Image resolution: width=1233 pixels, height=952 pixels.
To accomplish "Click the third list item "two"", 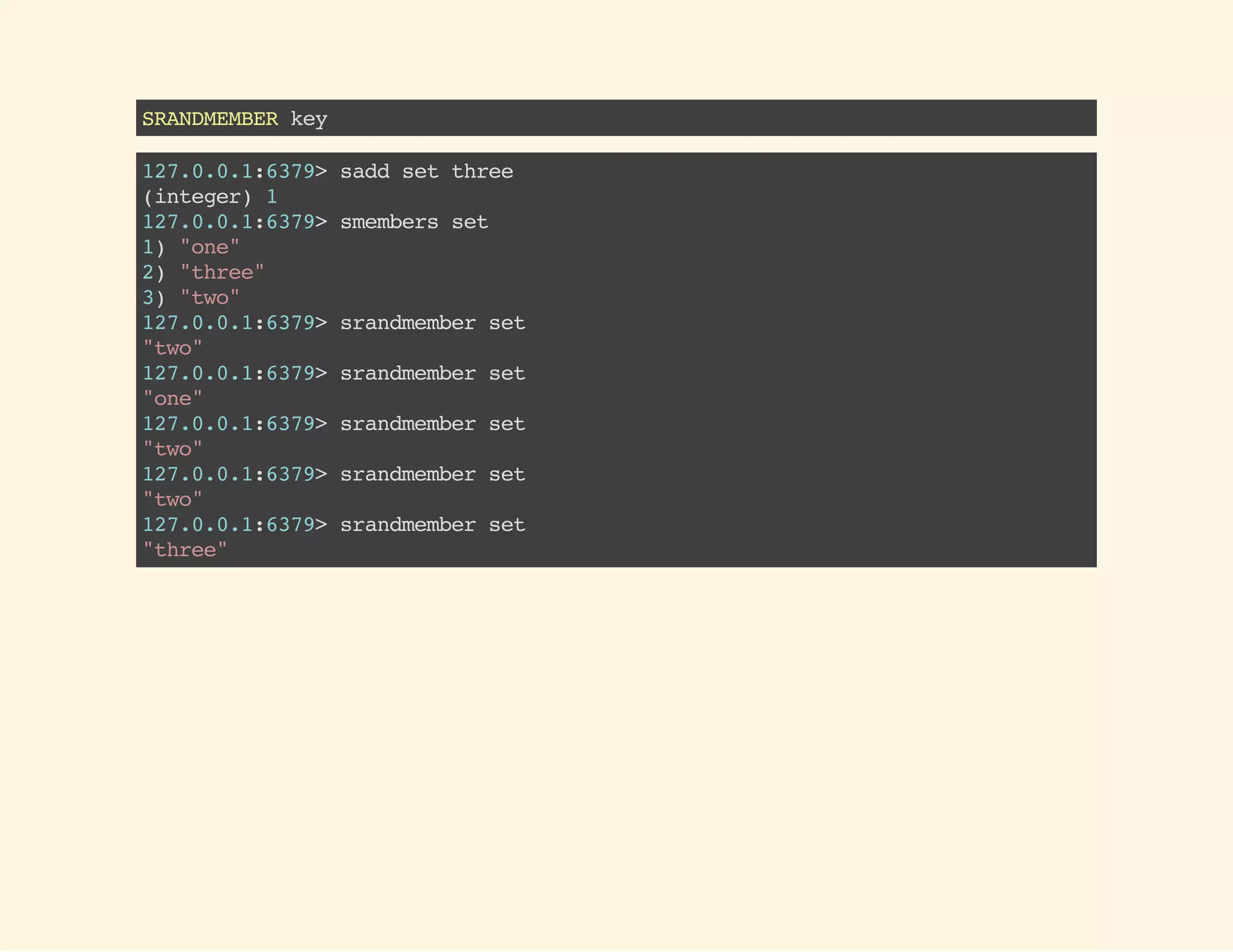I will click(210, 298).
